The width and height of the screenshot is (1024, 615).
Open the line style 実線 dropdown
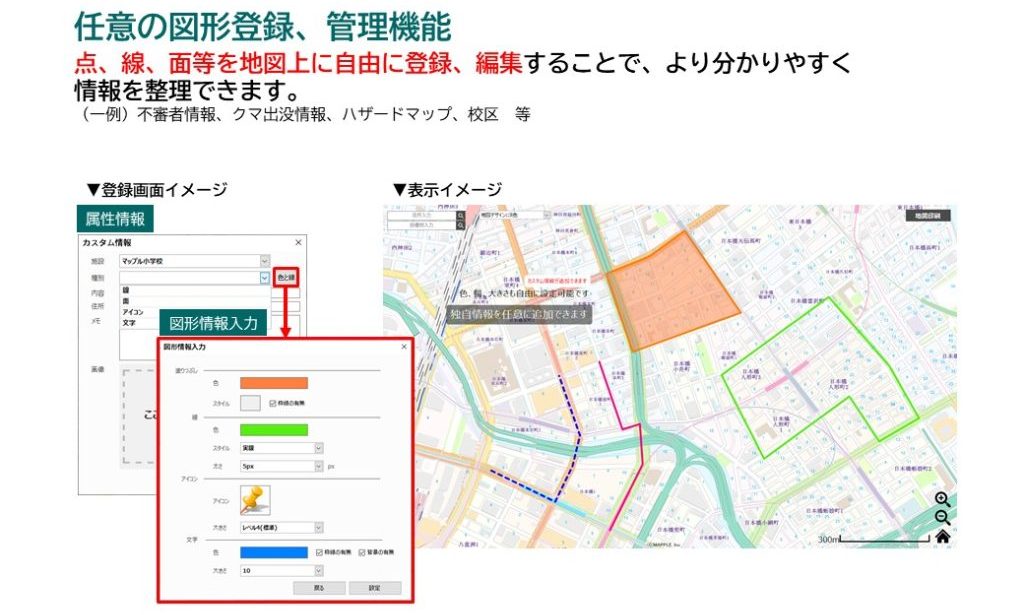coord(281,449)
